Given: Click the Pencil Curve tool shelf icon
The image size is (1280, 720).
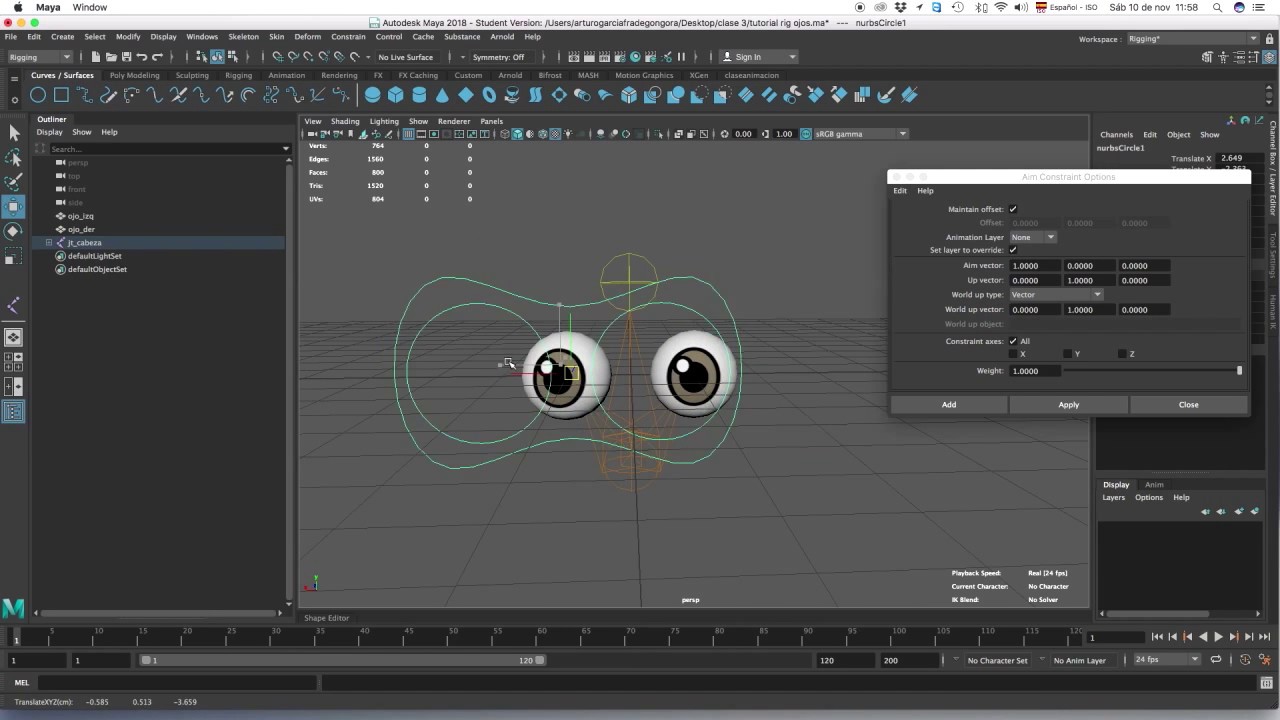Looking at the screenshot, I should click(x=108, y=95).
